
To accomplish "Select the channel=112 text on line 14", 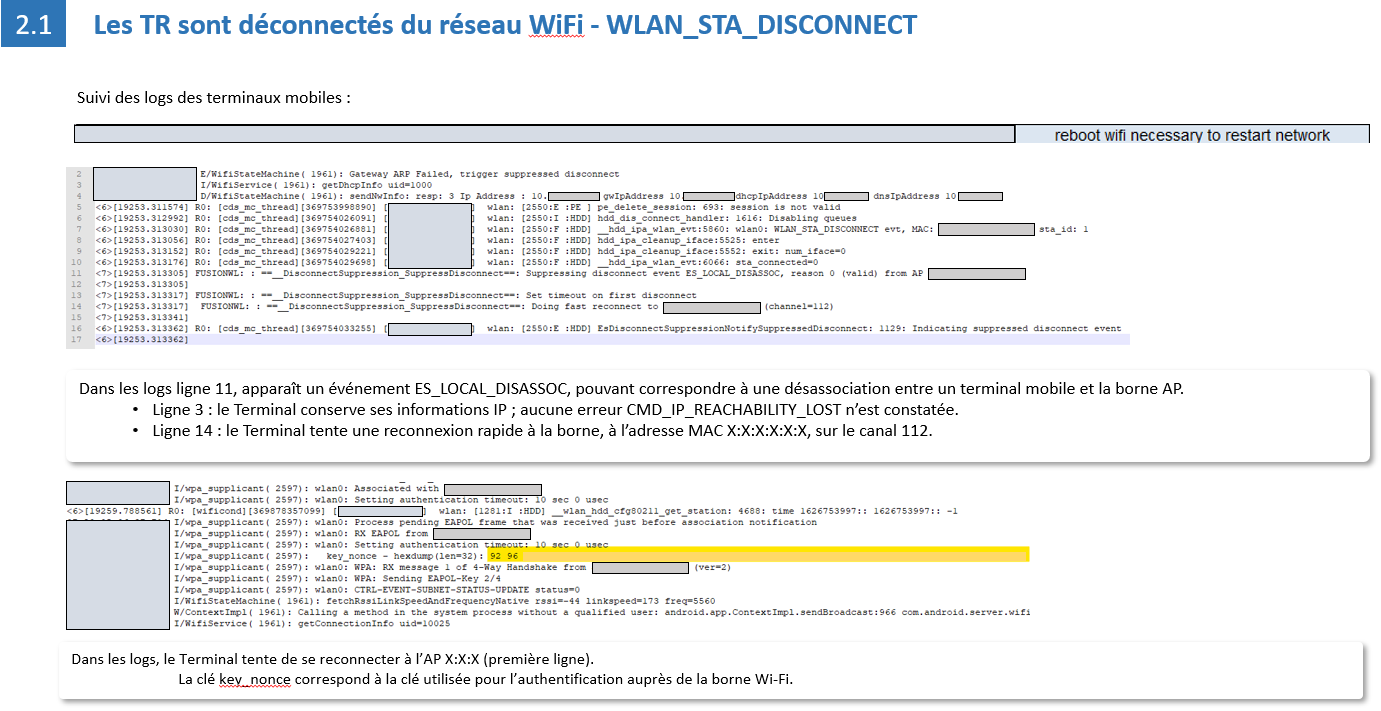I will coord(800,306).
